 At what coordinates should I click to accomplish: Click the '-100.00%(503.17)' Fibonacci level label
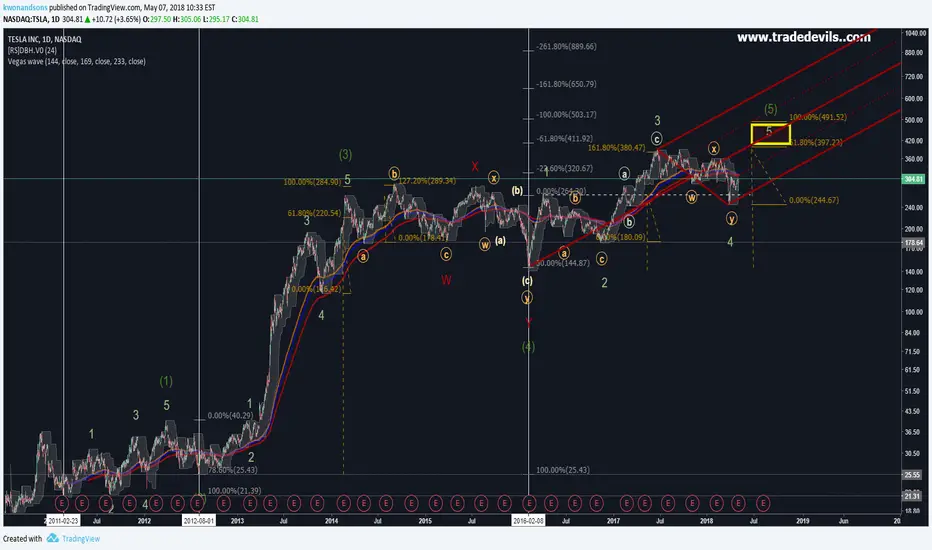click(566, 115)
